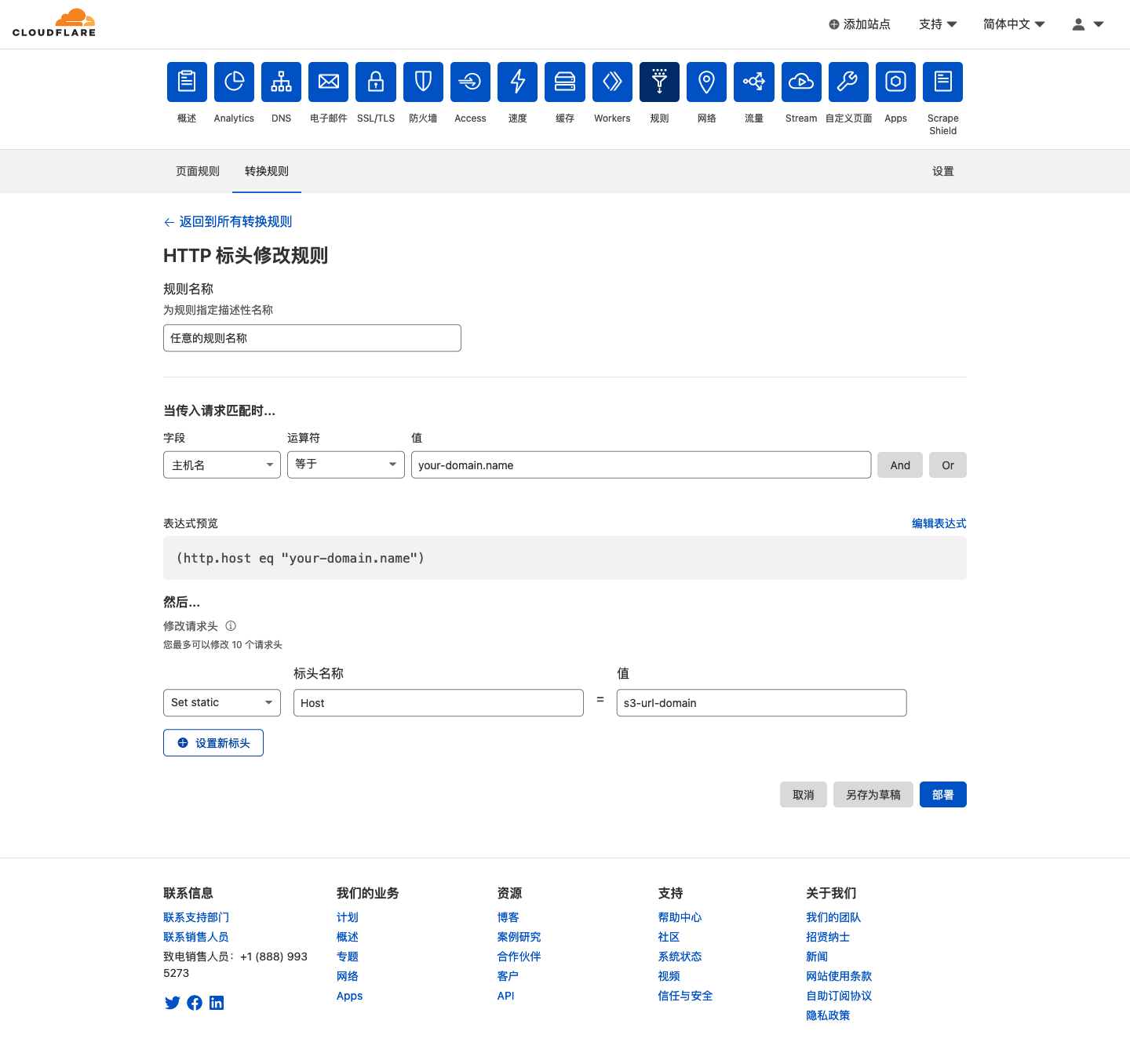Viewport: 1130px width, 1064px height.
Task: Open the firewall shield icon
Action: coord(423,82)
